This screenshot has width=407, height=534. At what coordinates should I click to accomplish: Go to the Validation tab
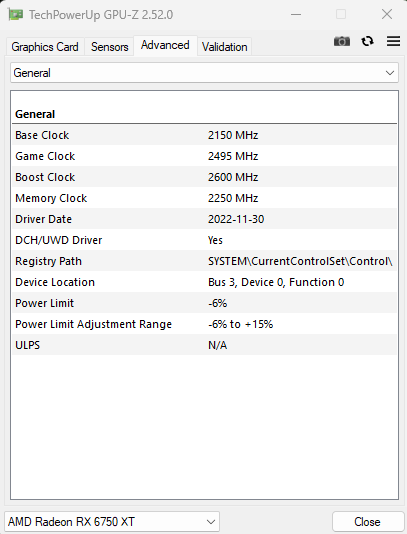click(224, 47)
